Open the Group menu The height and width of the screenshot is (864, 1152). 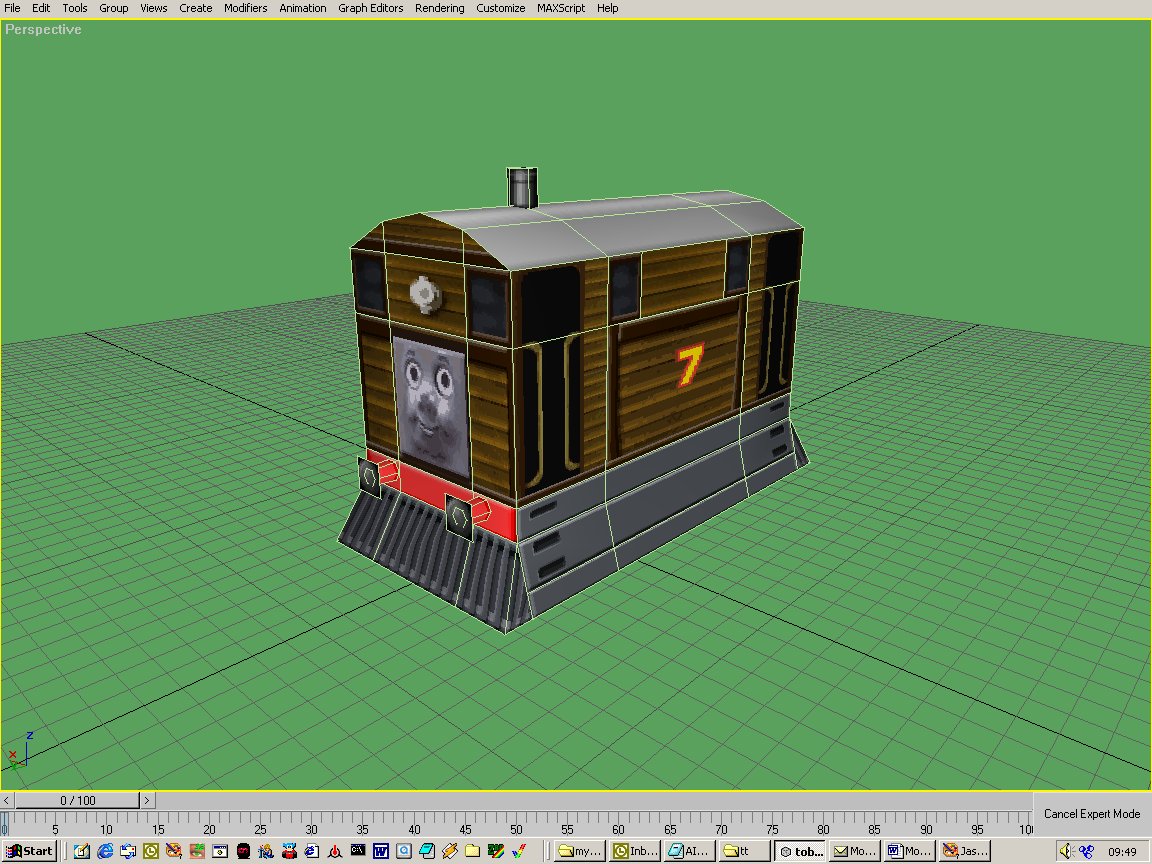coord(113,8)
